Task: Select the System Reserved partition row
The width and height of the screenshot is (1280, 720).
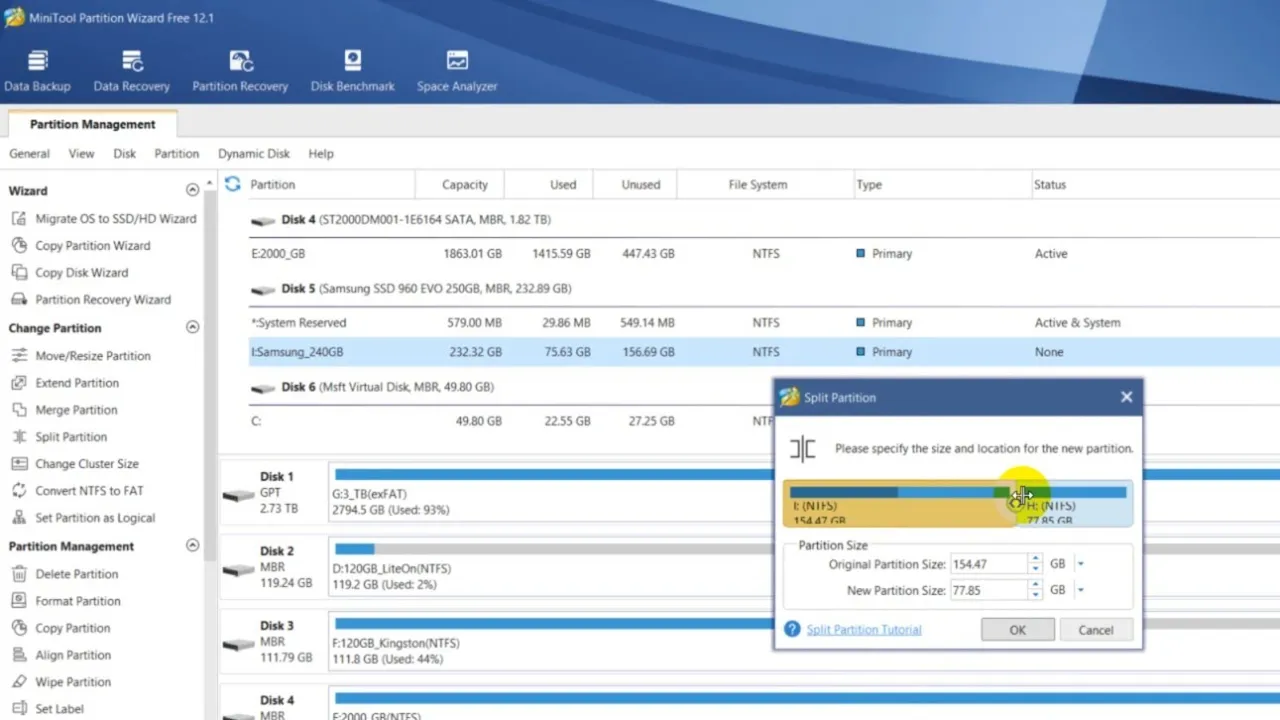Action: pyautogui.click(x=764, y=322)
